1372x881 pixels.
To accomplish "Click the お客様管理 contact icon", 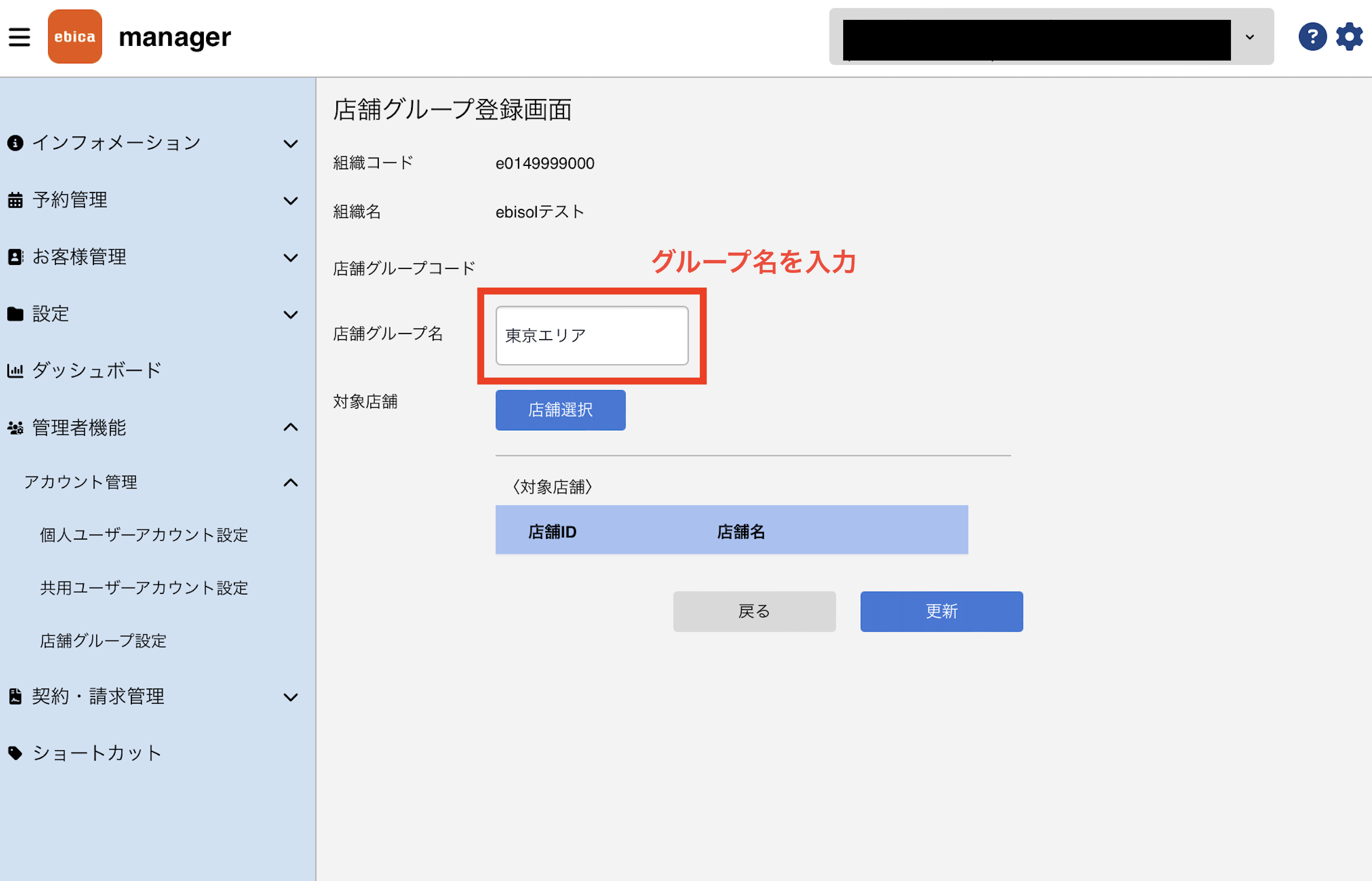I will point(15,257).
